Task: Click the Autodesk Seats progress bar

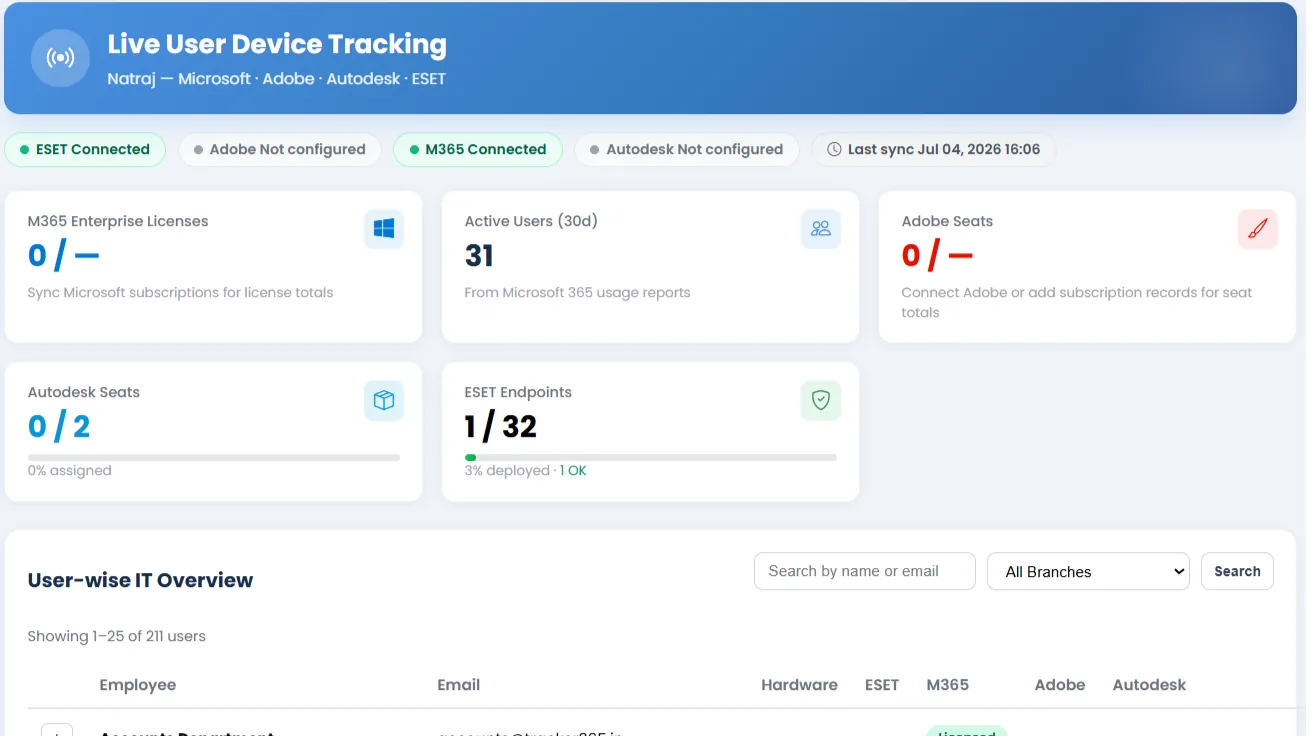Action: (214, 458)
